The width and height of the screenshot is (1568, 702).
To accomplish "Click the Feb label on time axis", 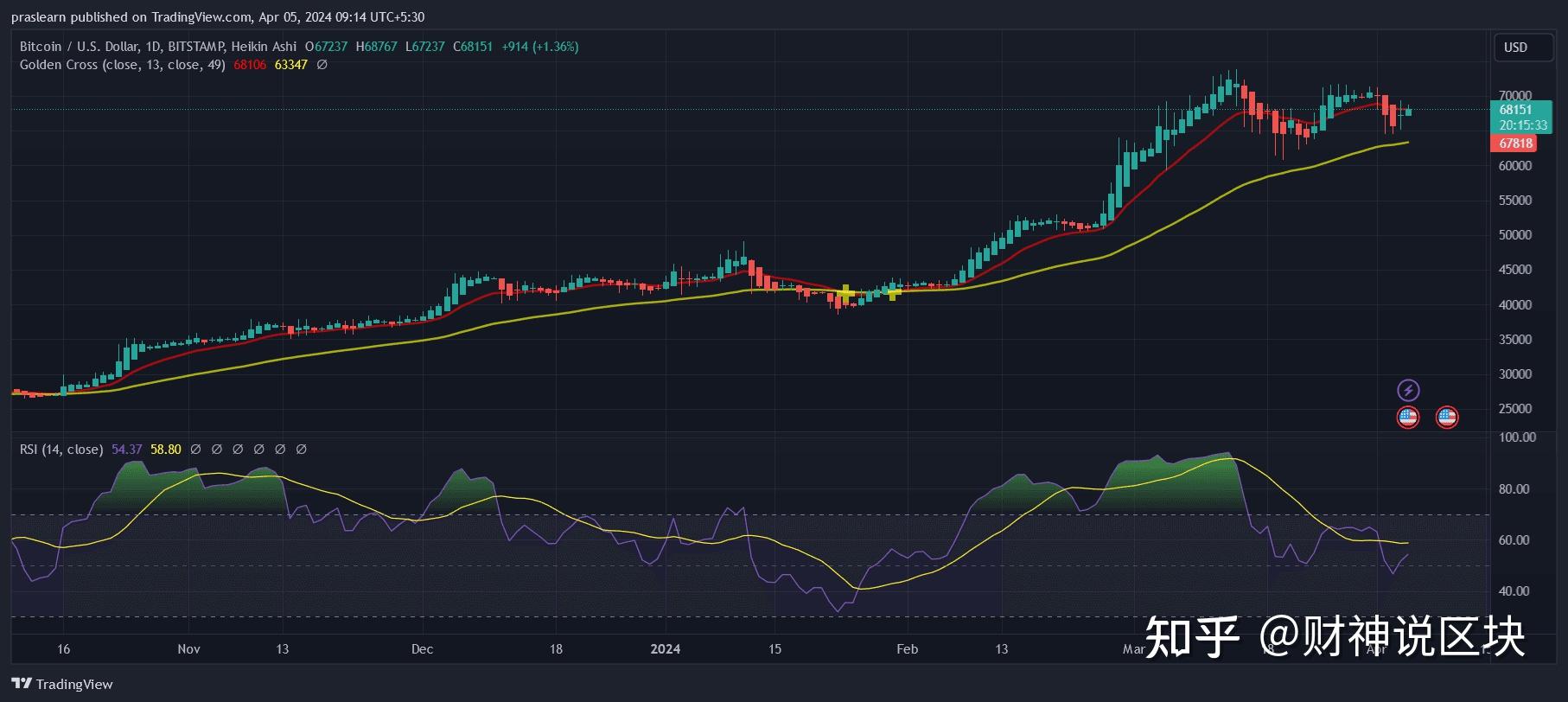I will point(907,648).
